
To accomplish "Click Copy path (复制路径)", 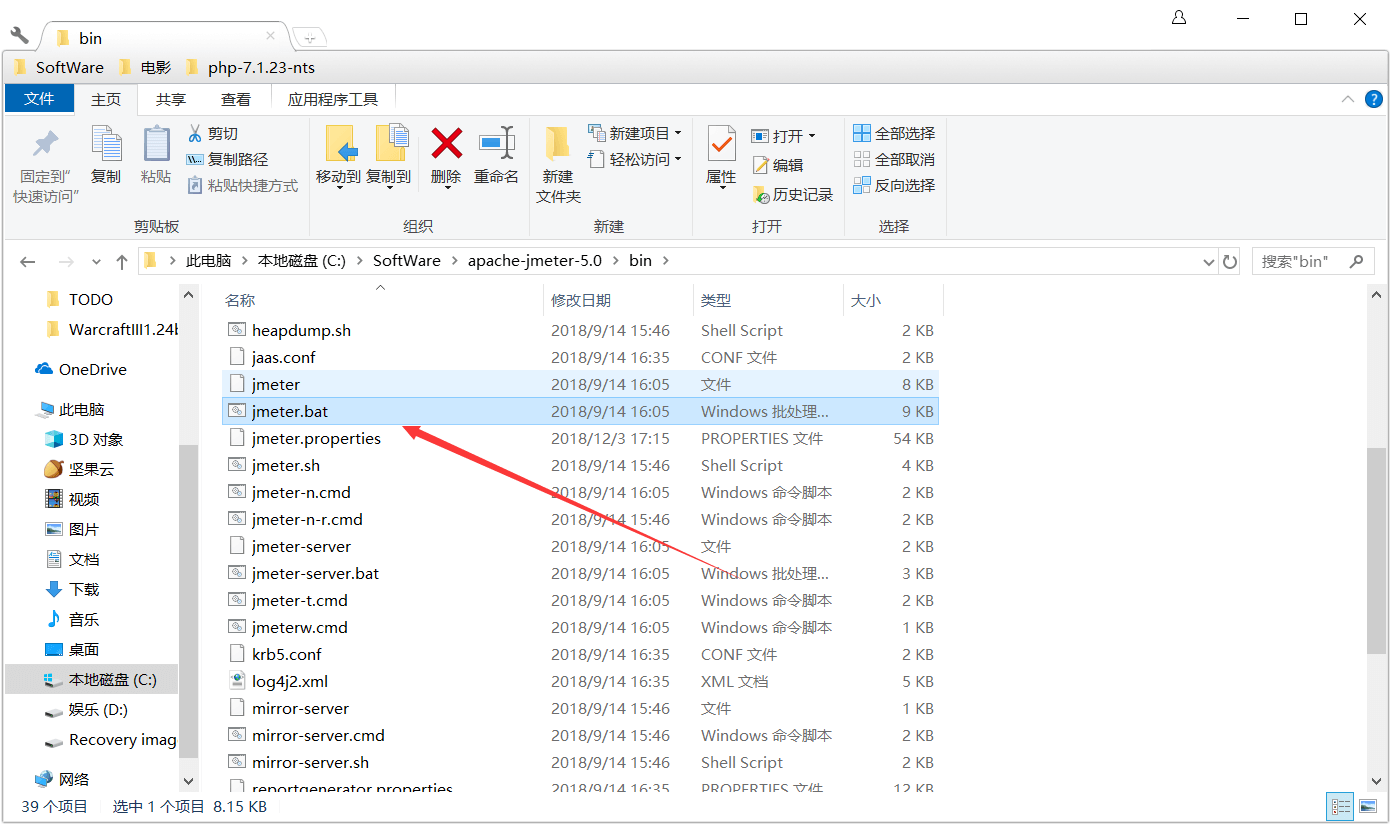I will coord(228,159).
